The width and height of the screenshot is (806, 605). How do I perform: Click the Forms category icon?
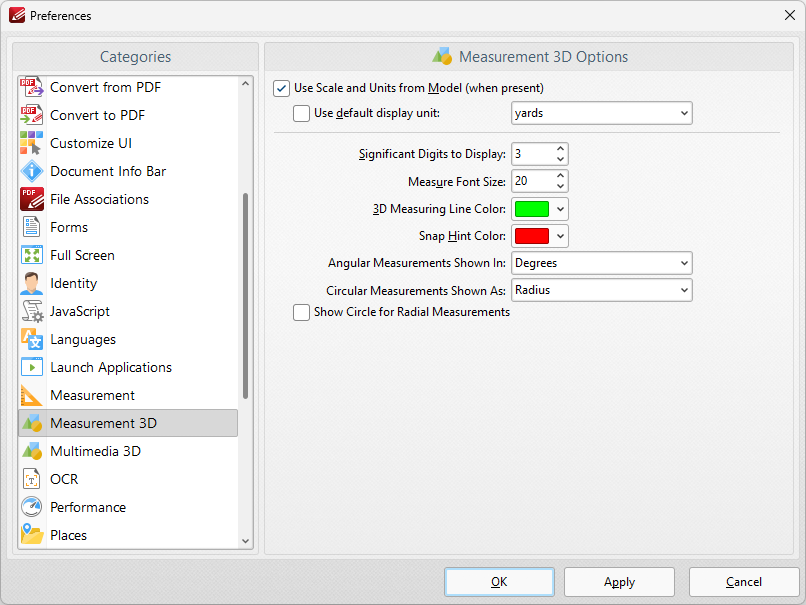click(x=31, y=227)
